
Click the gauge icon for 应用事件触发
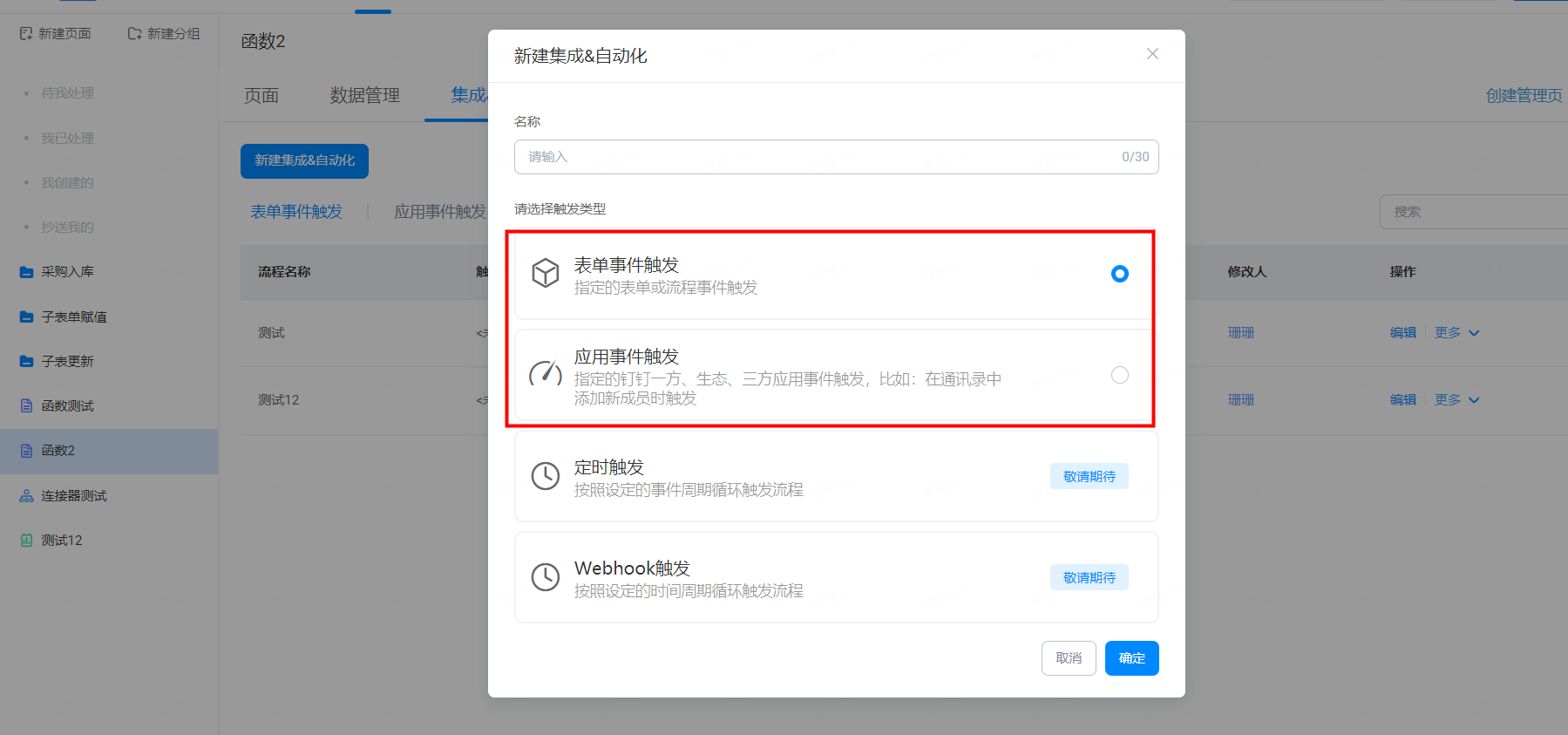tap(546, 375)
